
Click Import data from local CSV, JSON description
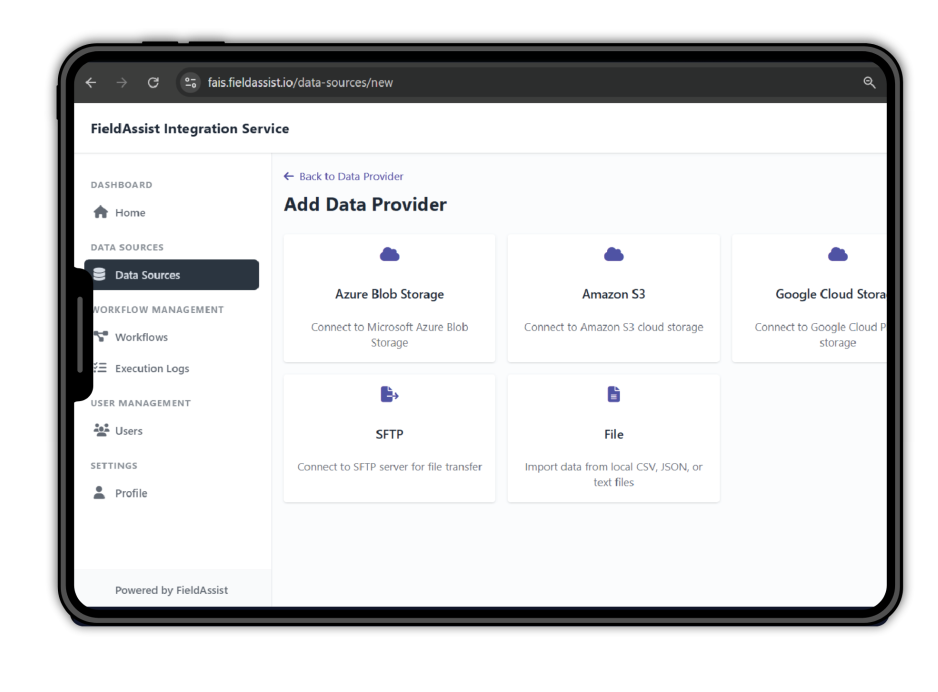(614, 474)
